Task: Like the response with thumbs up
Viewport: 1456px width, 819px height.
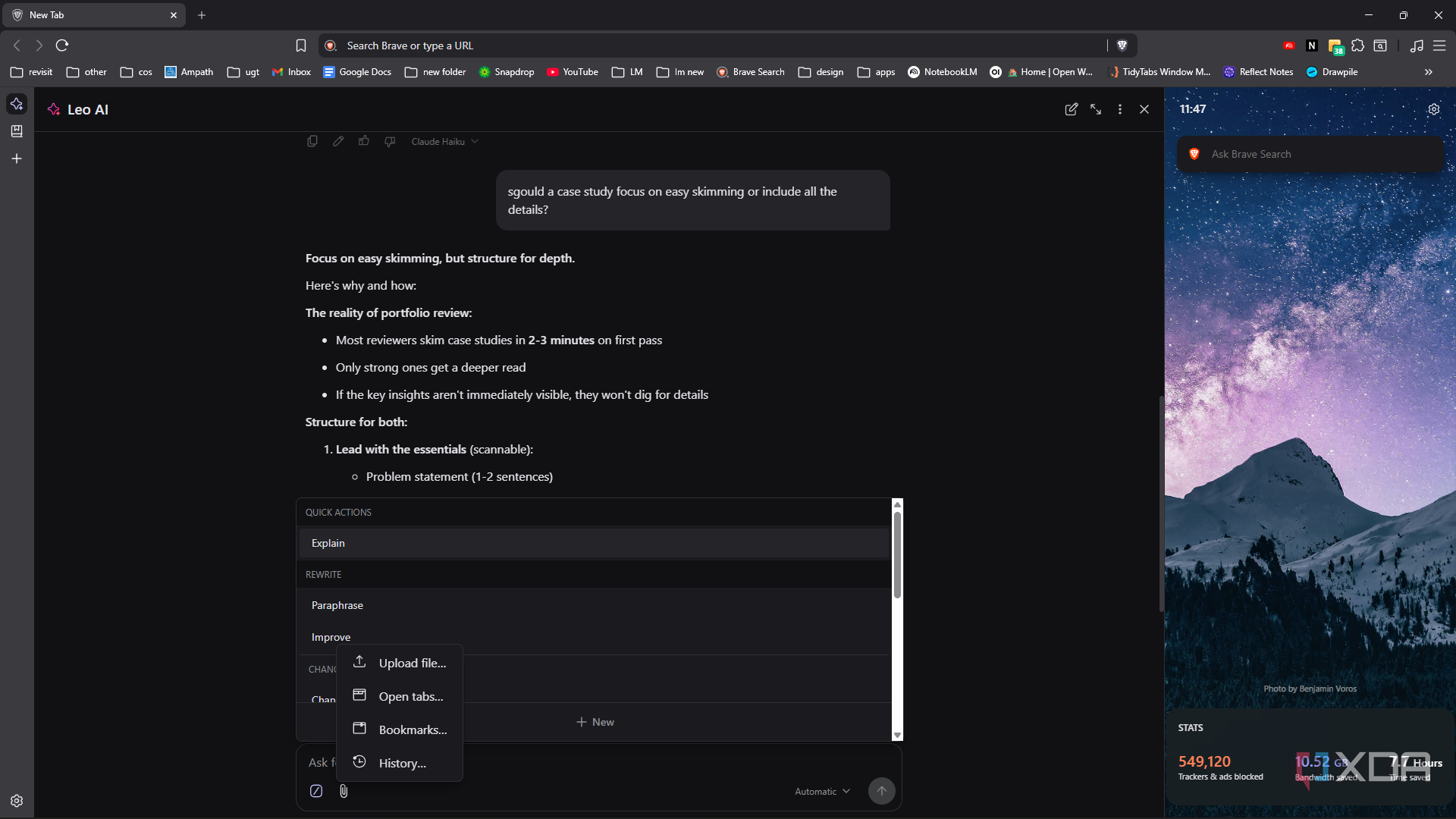Action: [364, 141]
